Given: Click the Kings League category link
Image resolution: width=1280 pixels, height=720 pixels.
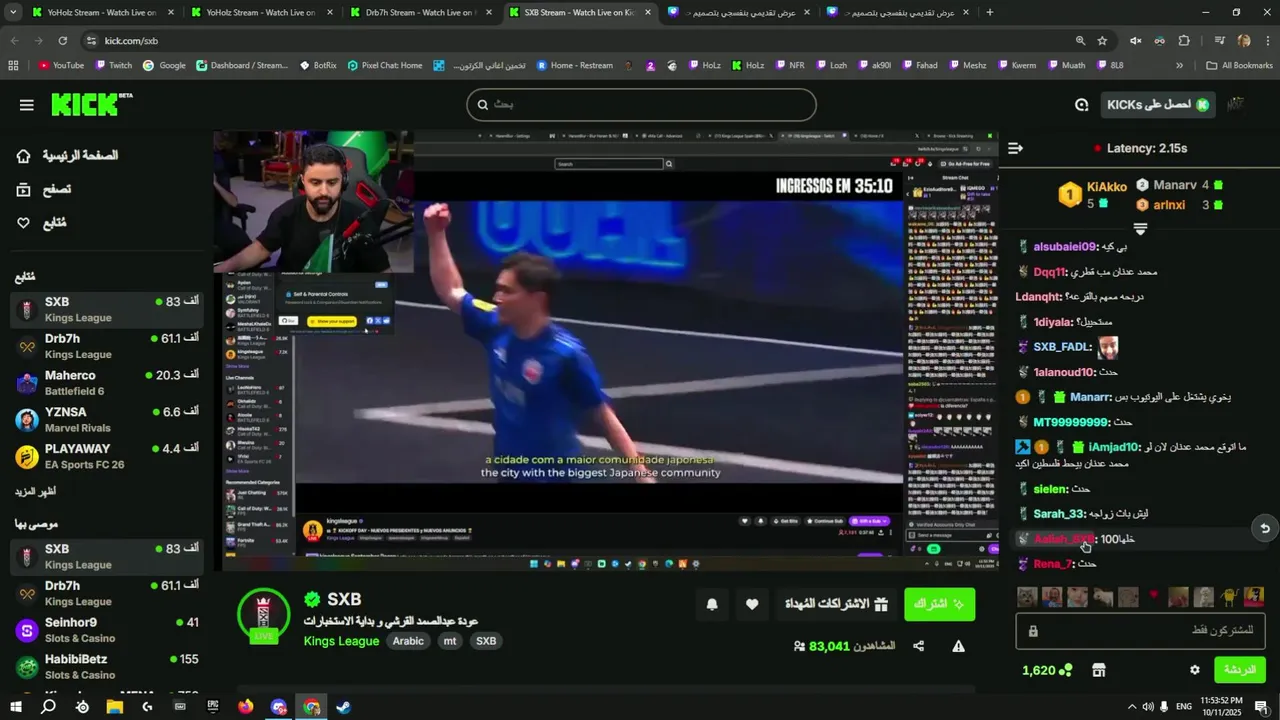Looking at the screenshot, I should (341, 641).
